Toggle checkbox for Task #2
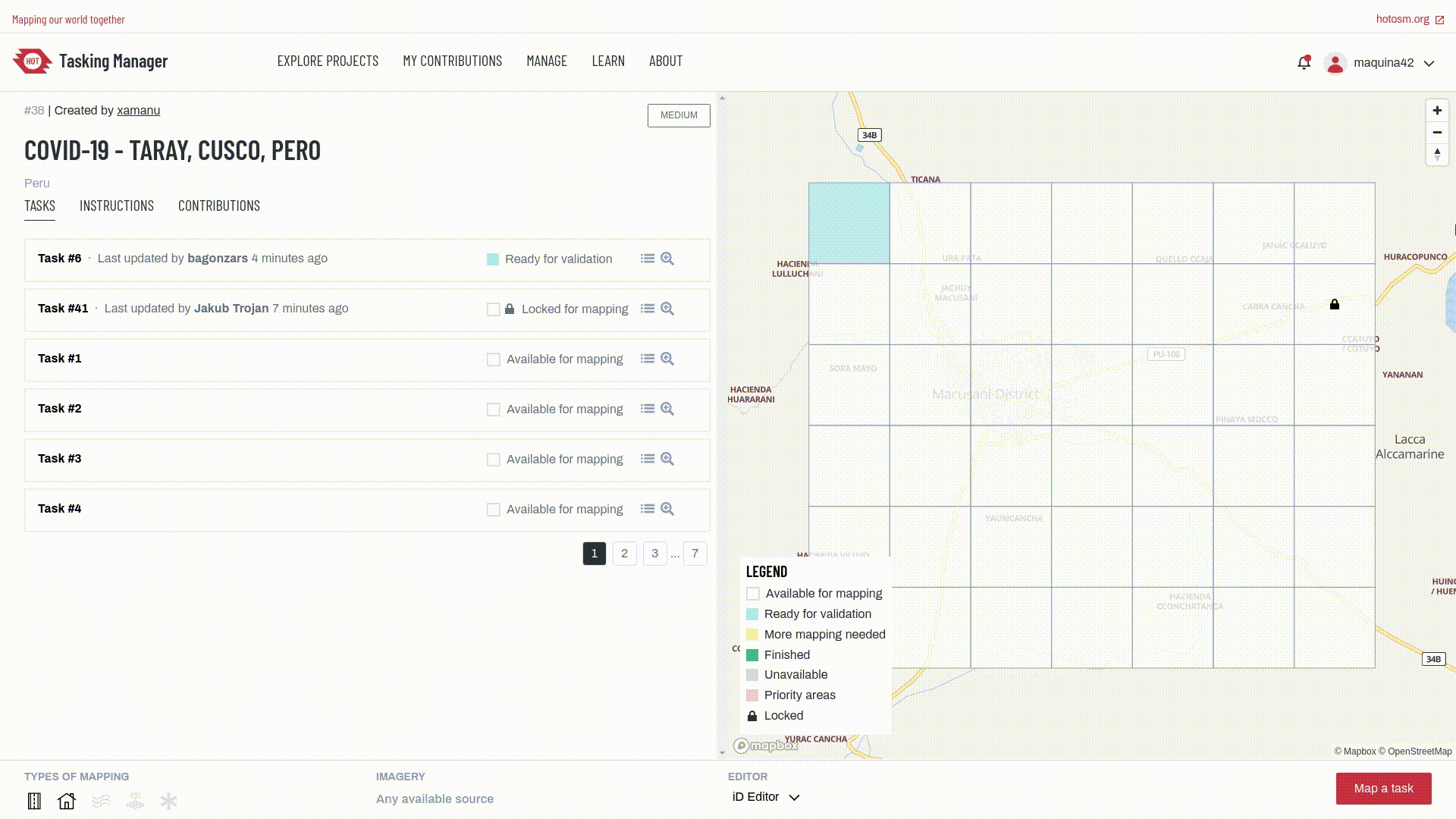This screenshot has height=819, width=1456. point(492,408)
